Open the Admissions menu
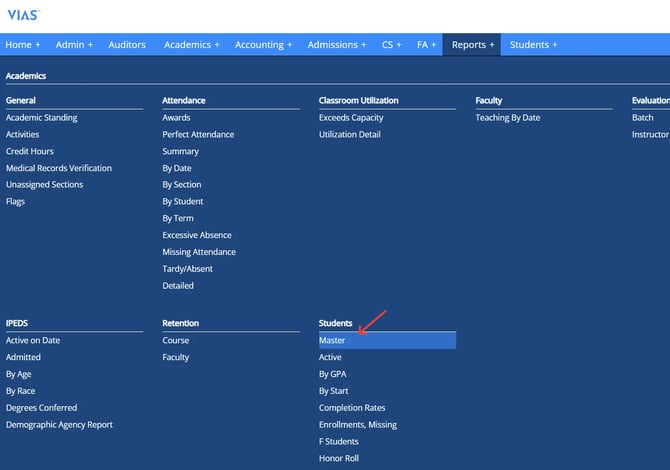The width and height of the screenshot is (670, 470). coord(337,45)
